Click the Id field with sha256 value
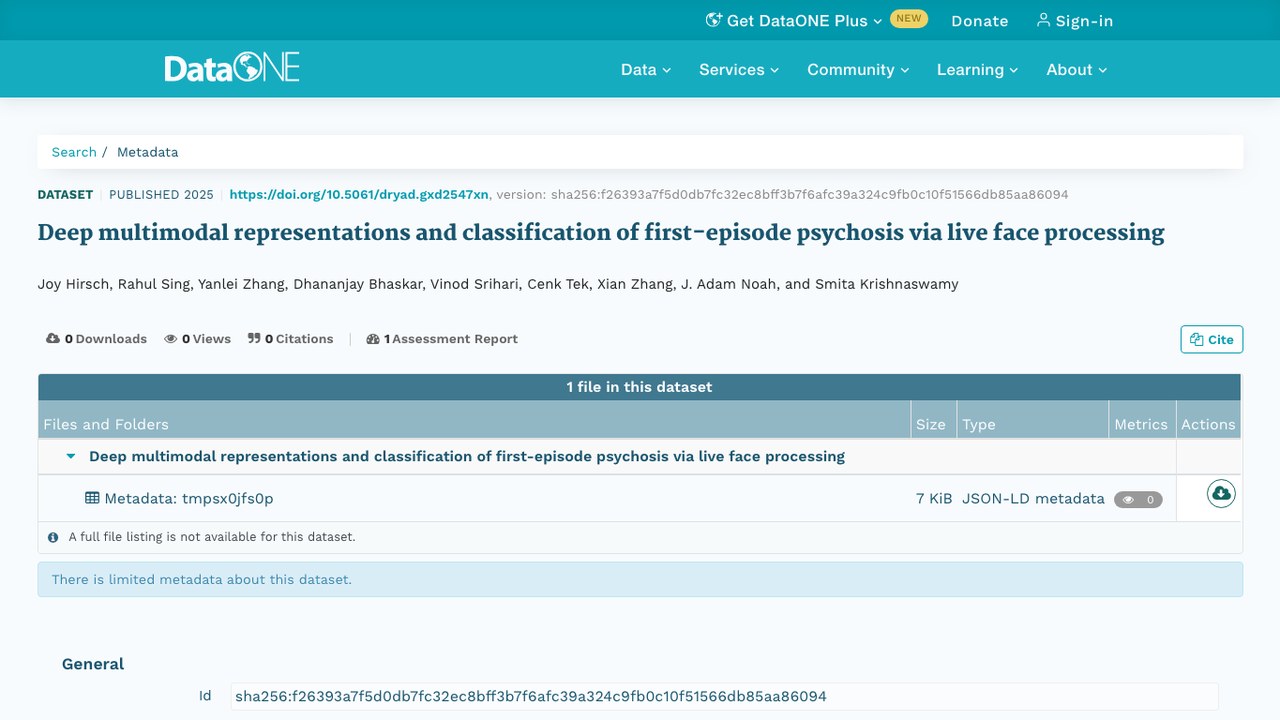Image resolution: width=1280 pixels, height=720 pixels. click(724, 696)
